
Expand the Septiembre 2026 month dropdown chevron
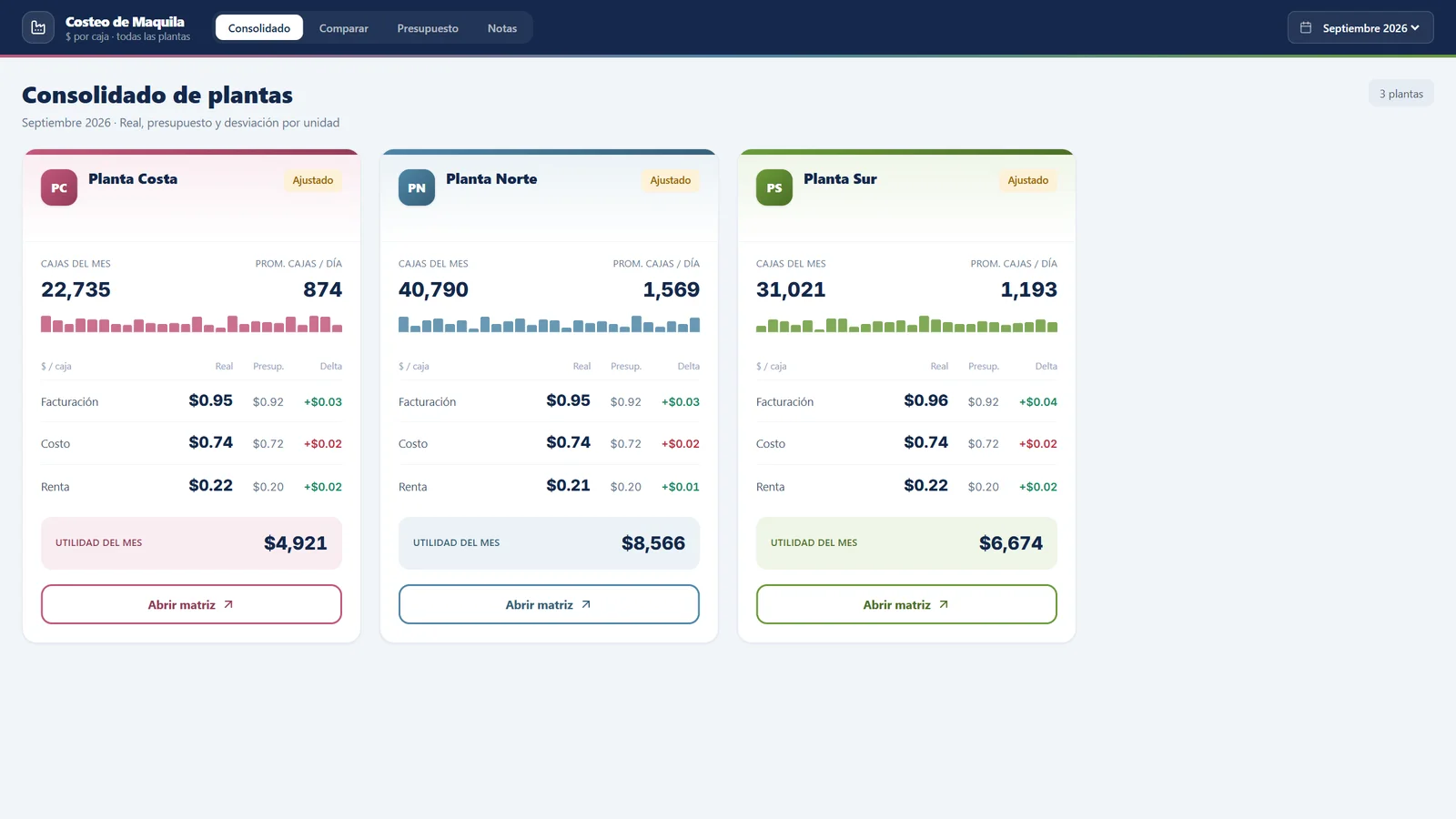click(1415, 28)
